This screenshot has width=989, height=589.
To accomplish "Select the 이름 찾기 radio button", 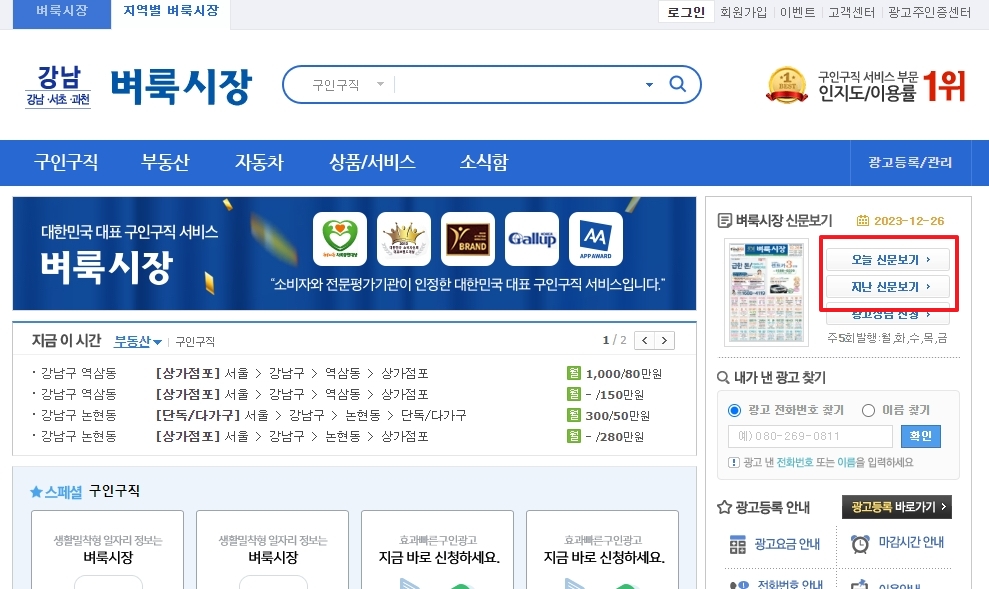I will [869, 411].
